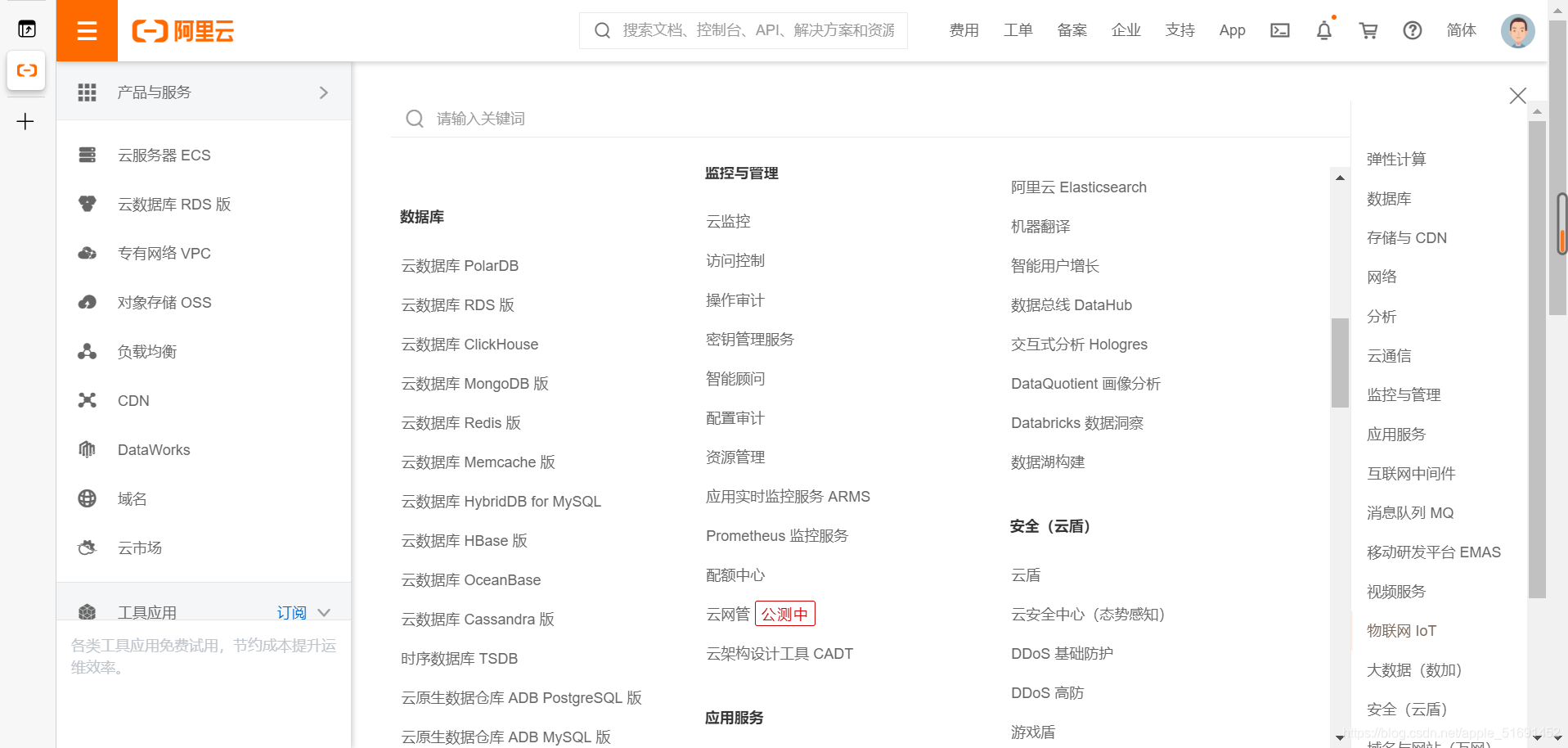Click the top search magnifier icon
Screen dimensions: 1568x748
603,30
